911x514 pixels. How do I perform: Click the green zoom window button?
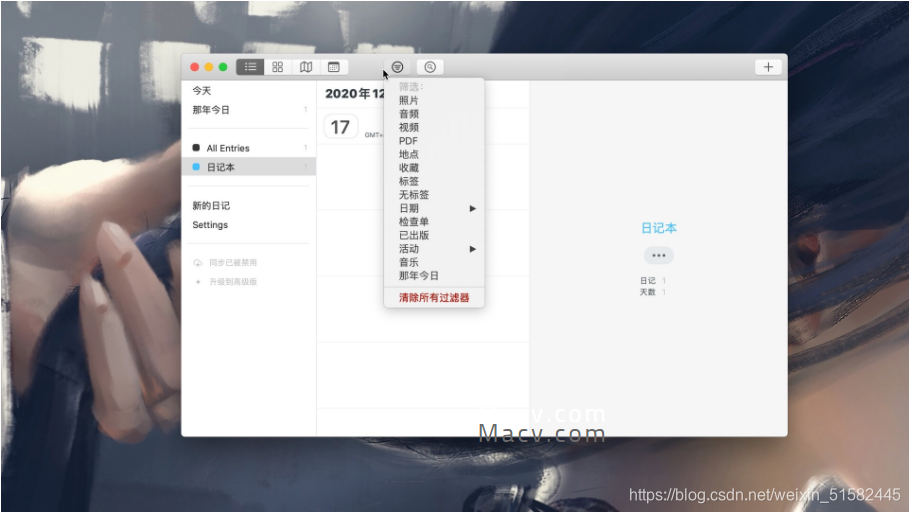tap(223, 67)
